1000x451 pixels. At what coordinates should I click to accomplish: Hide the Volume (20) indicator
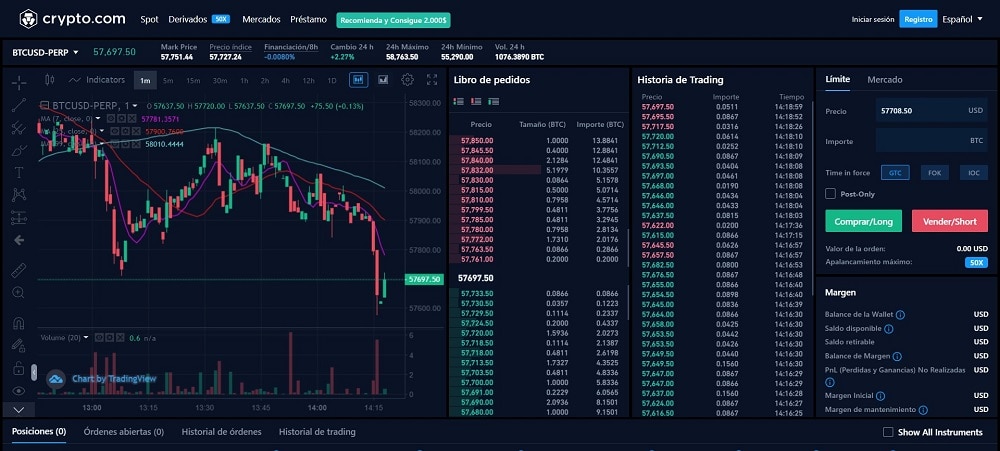(x=100, y=337)
